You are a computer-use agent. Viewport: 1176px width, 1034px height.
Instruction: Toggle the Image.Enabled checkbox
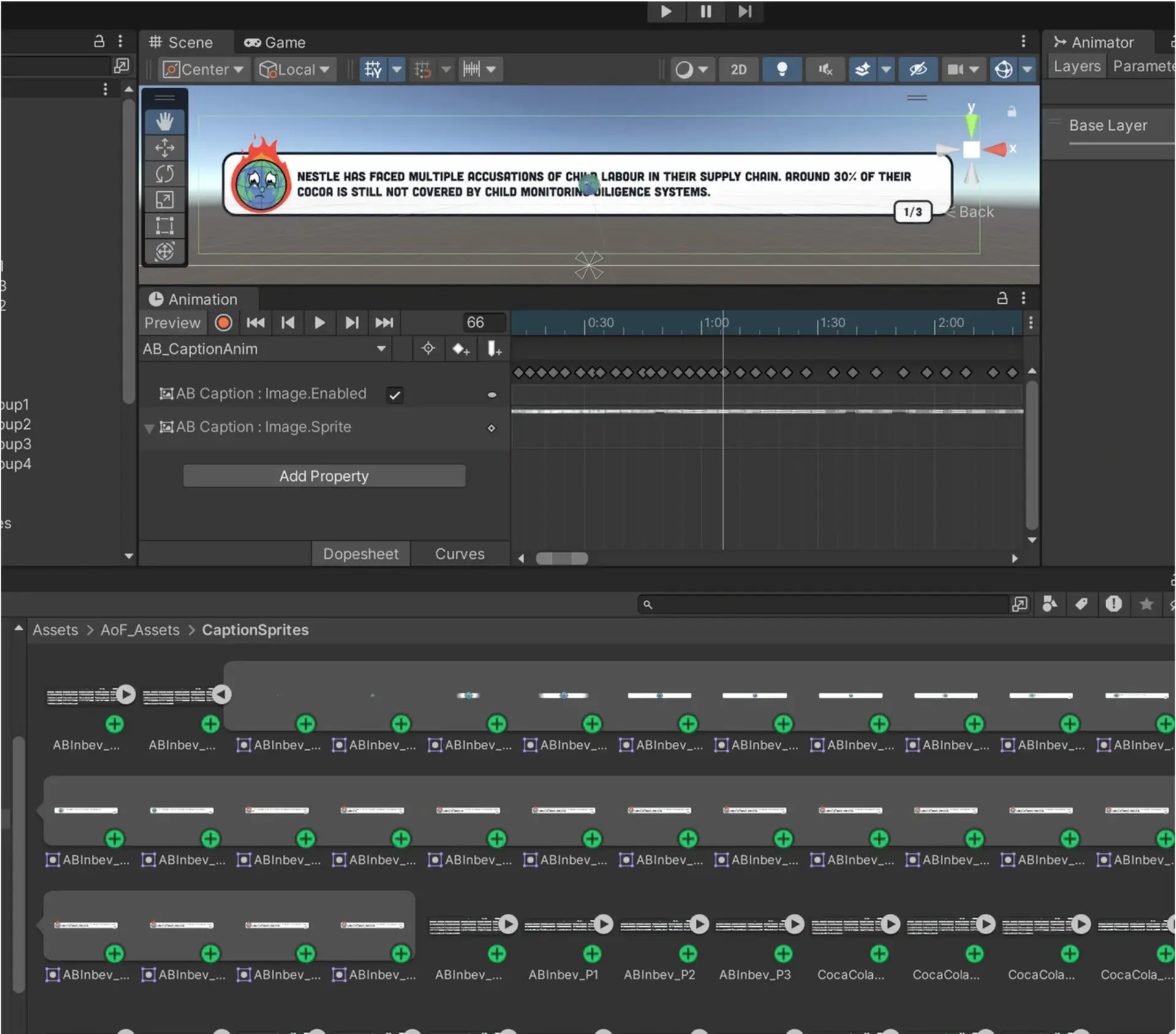click(x=395, y=395)
